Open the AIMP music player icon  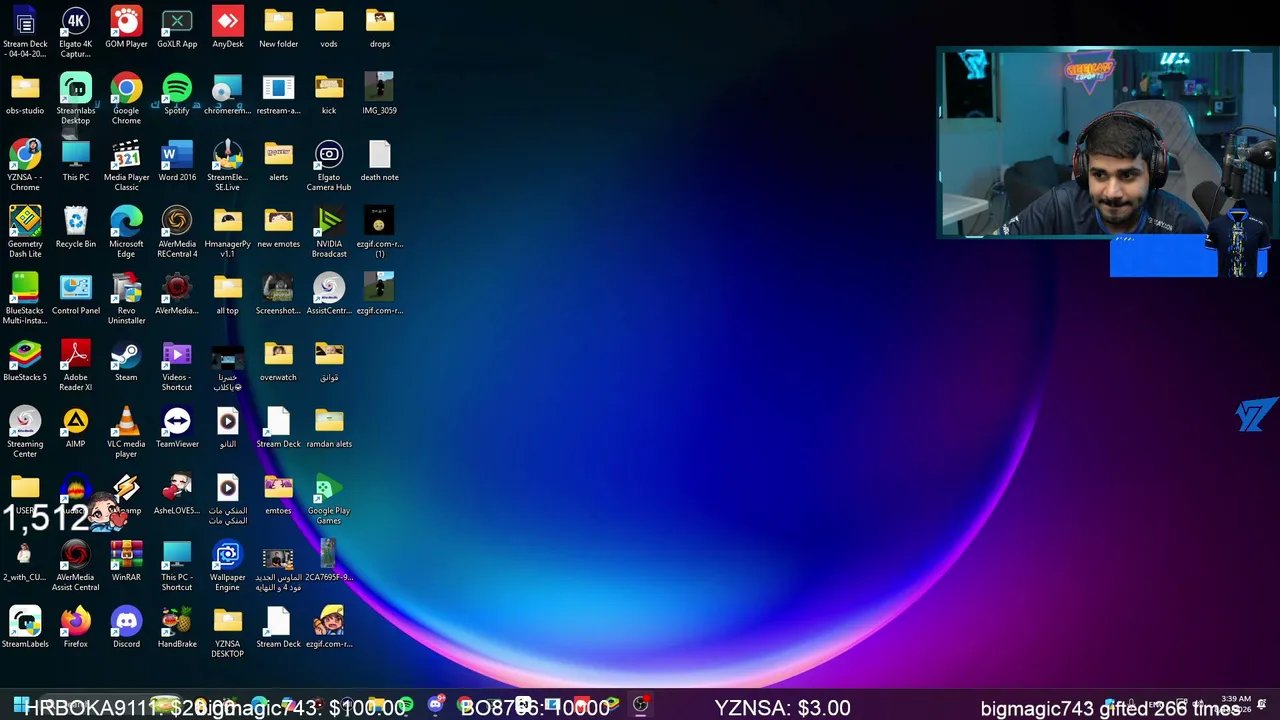[x=75, y=428]
